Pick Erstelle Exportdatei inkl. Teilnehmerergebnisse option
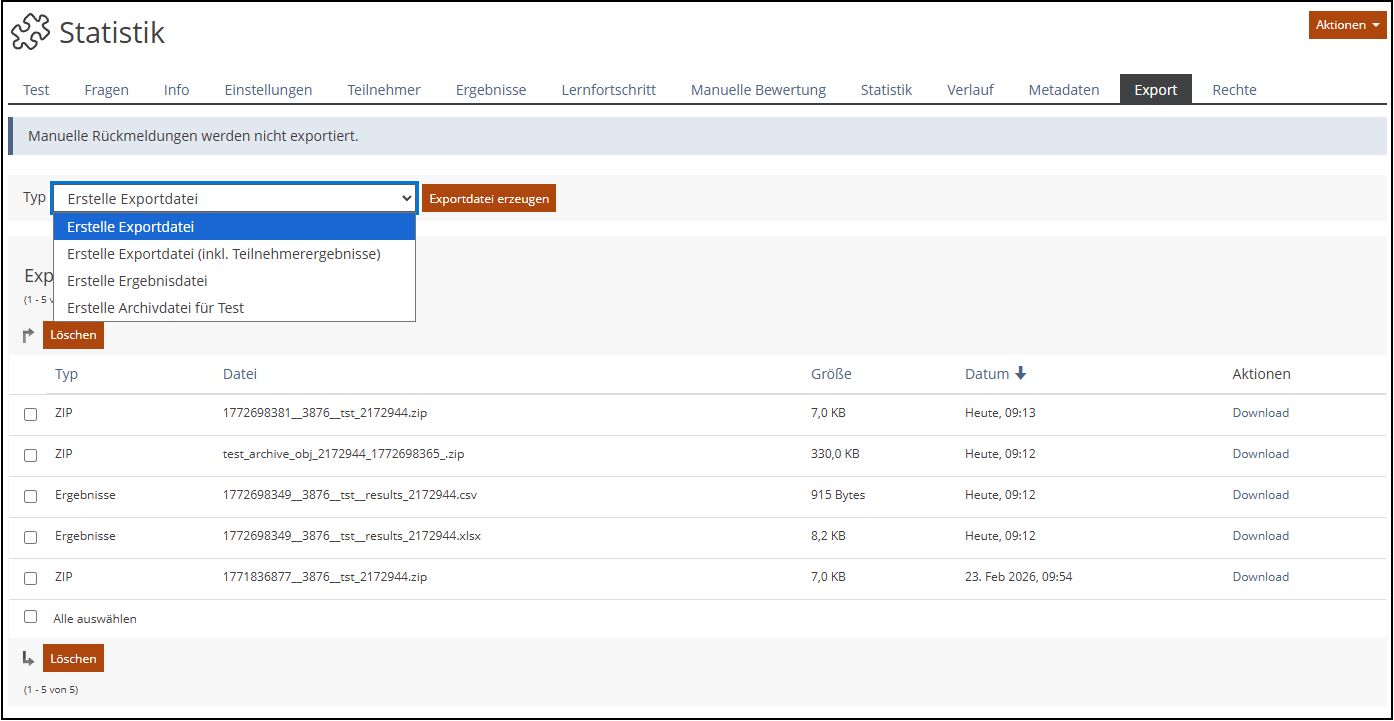The width and height of the screenshot is (1394, 721). click(223, 254)
